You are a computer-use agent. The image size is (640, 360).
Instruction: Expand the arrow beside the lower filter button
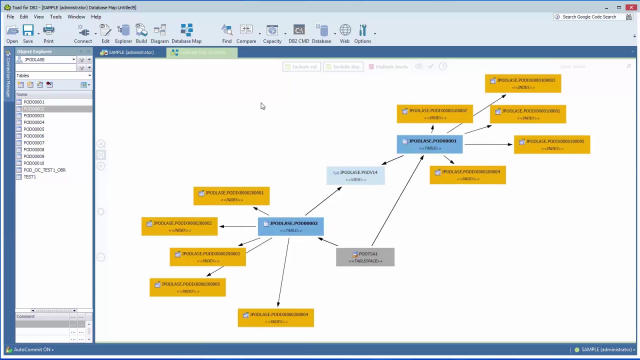pos(89,68)
